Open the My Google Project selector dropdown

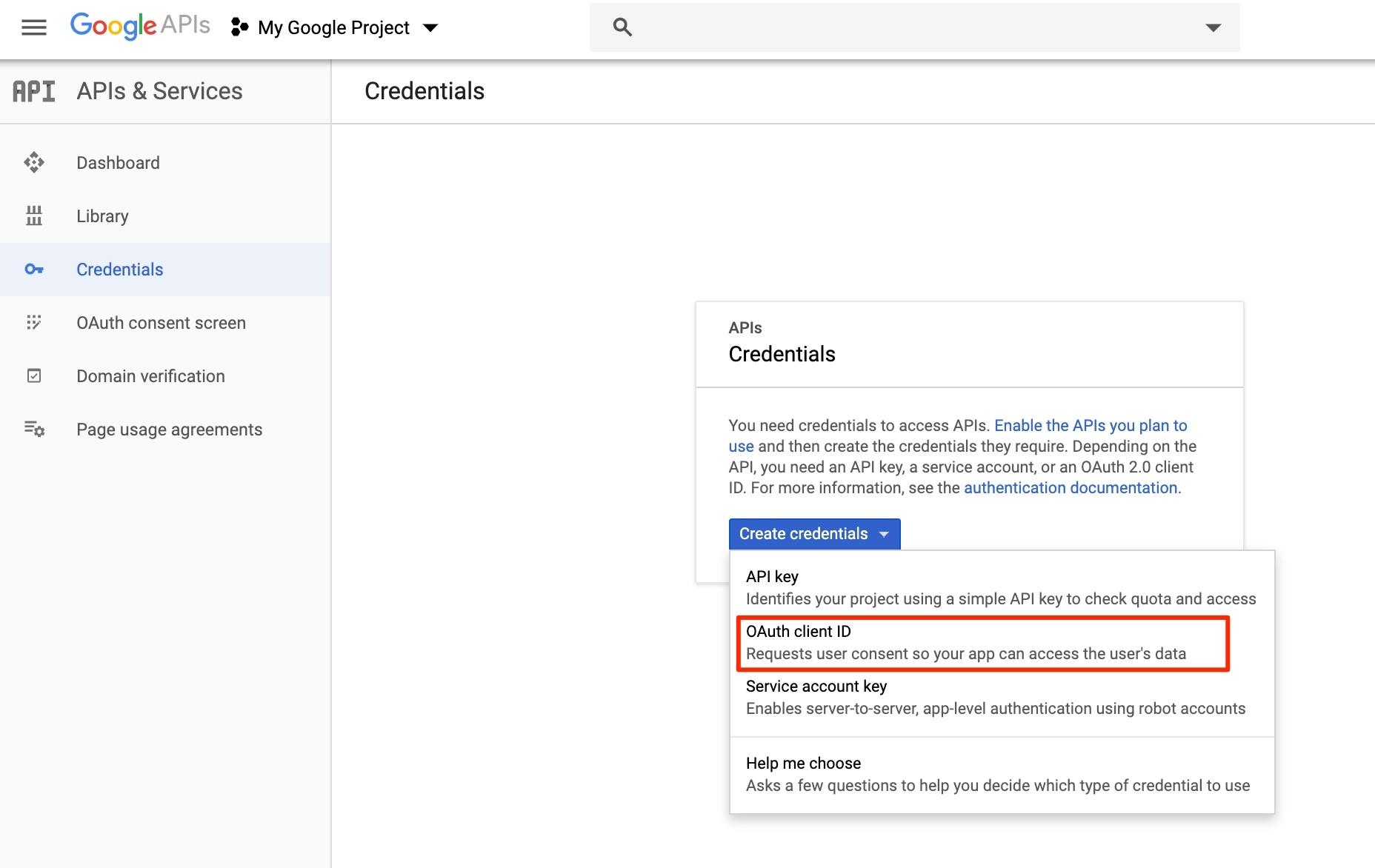coord(335,27)
